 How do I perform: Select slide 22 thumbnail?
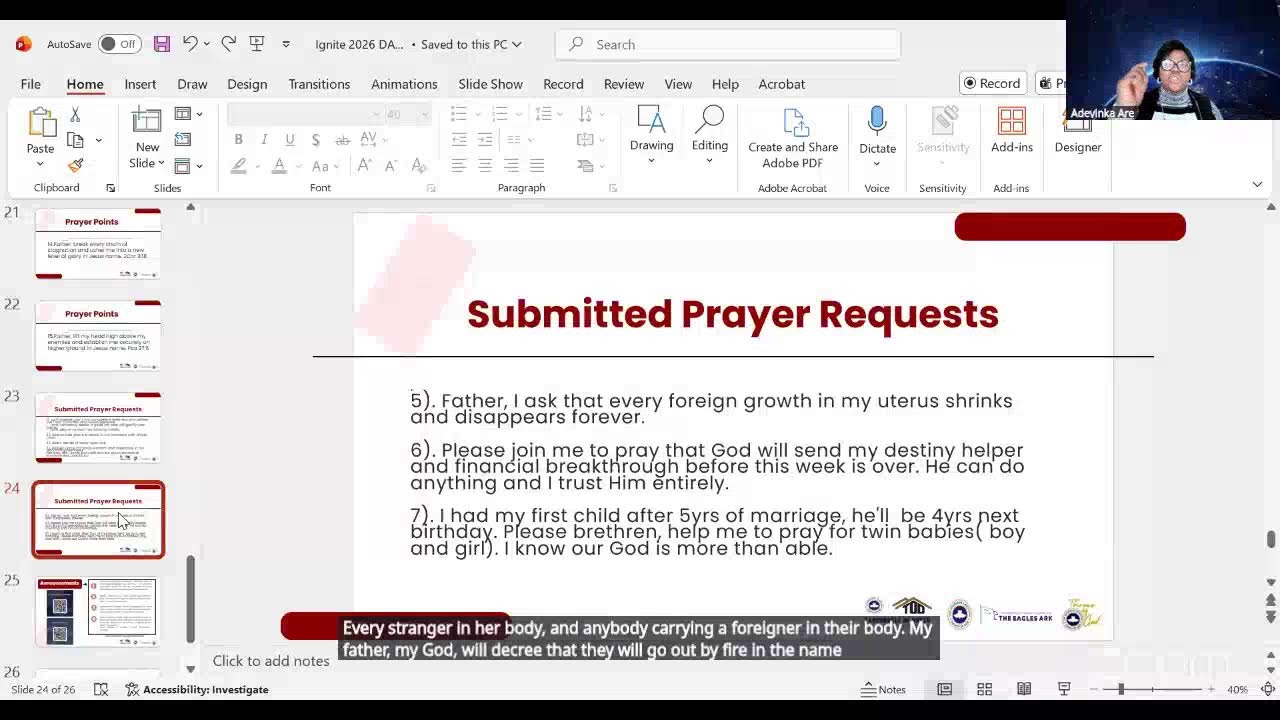(x=98, y=336)
